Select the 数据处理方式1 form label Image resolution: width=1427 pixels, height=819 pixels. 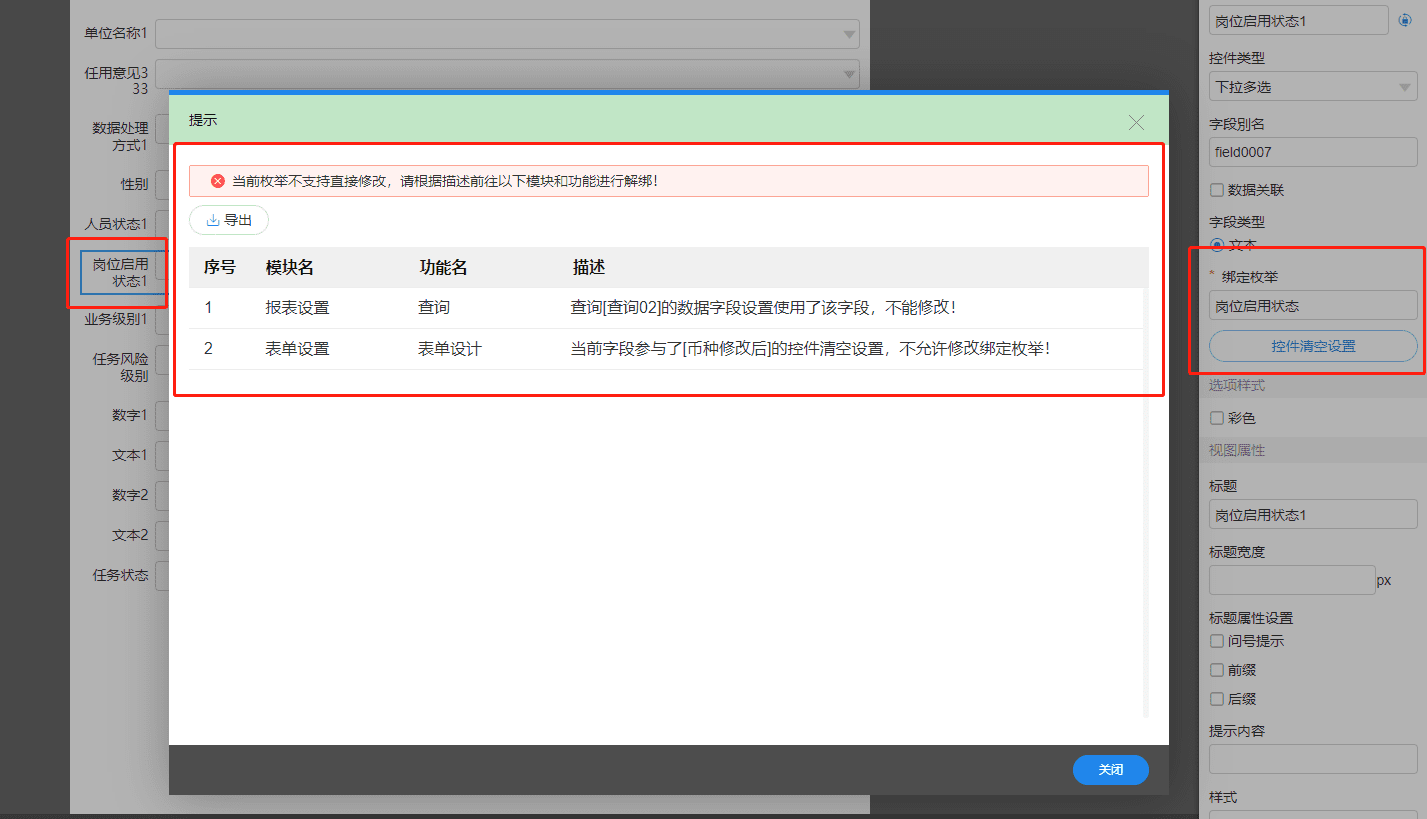click(x=120, y=137)
